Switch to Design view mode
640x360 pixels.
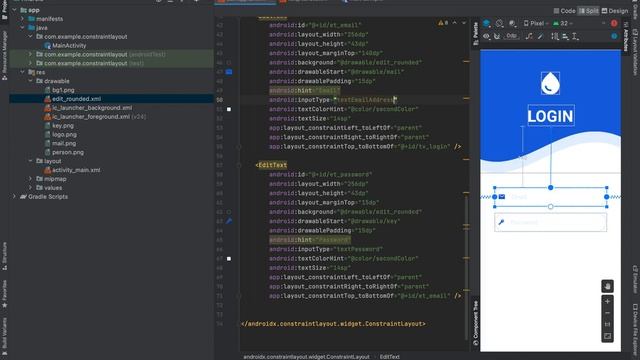pyautogui.click(x=615, y=11)
